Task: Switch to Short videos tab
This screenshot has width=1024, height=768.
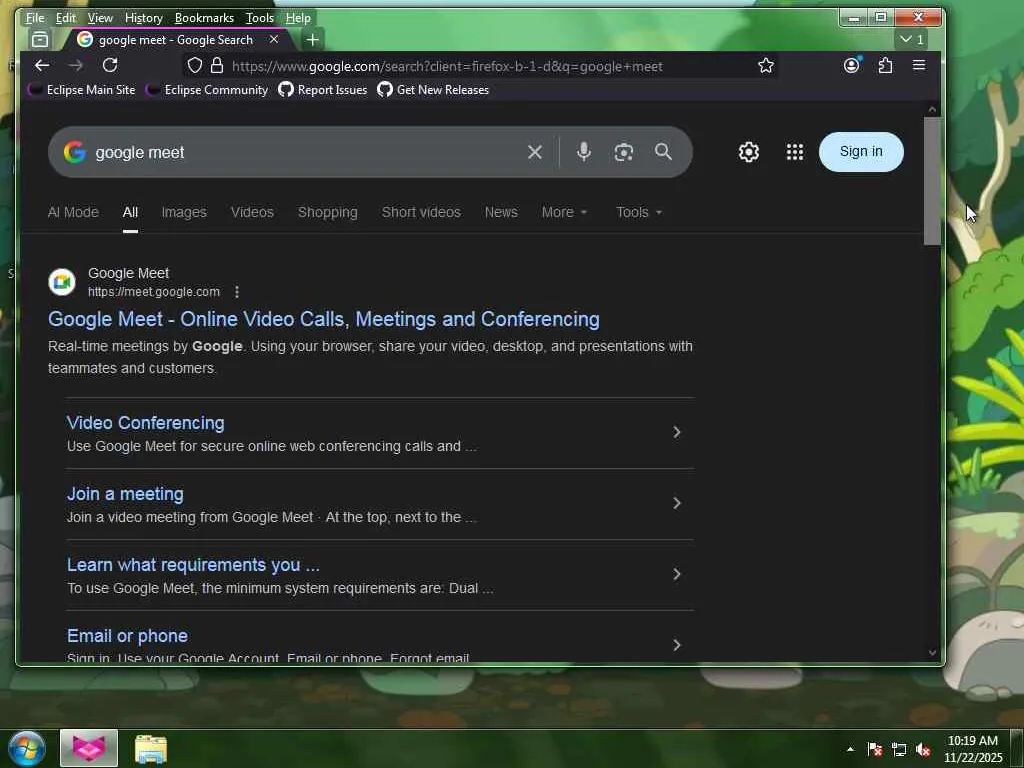Action: tap(421, 212)
